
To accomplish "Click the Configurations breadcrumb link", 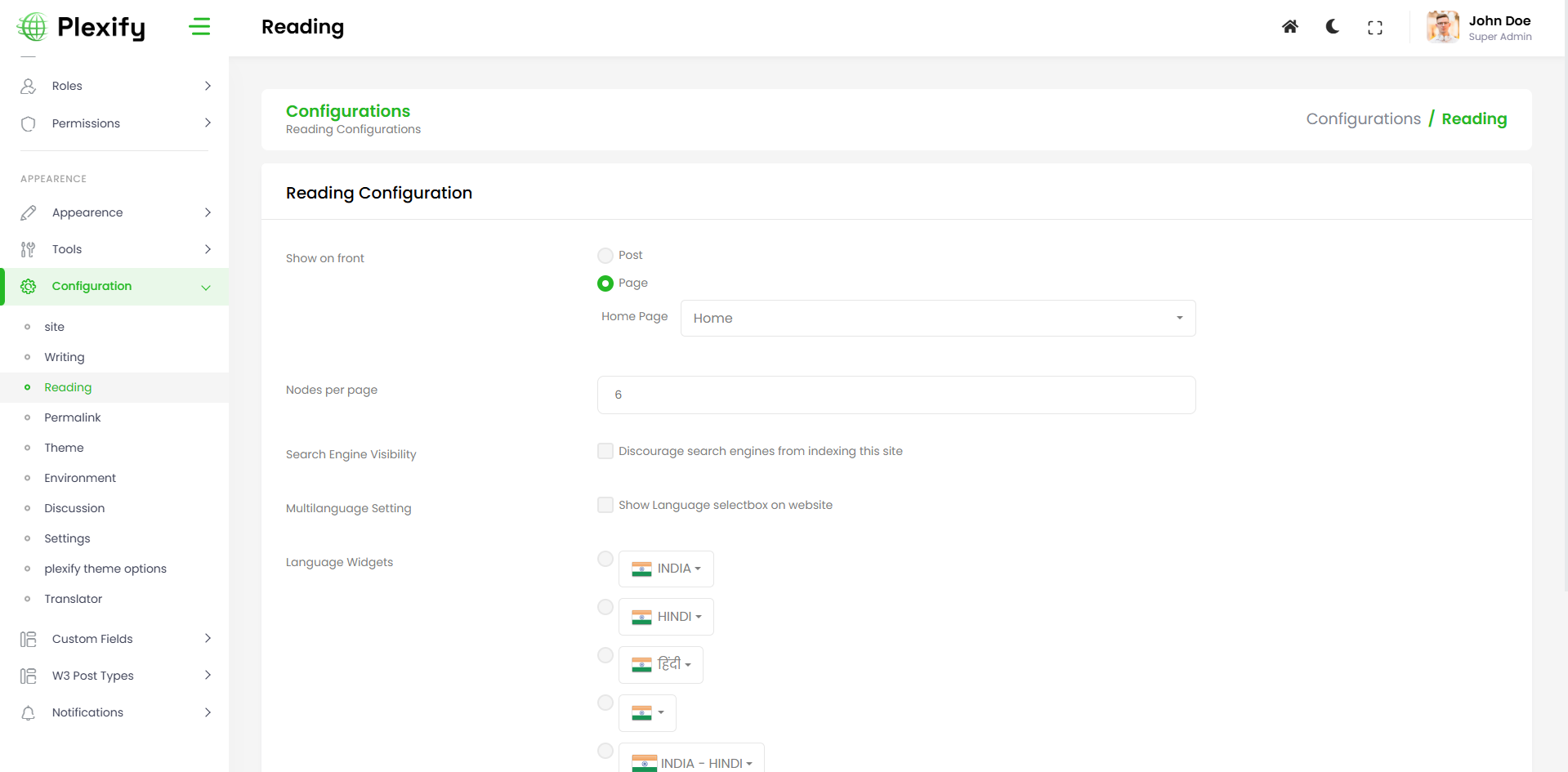I will (1363, 118).
